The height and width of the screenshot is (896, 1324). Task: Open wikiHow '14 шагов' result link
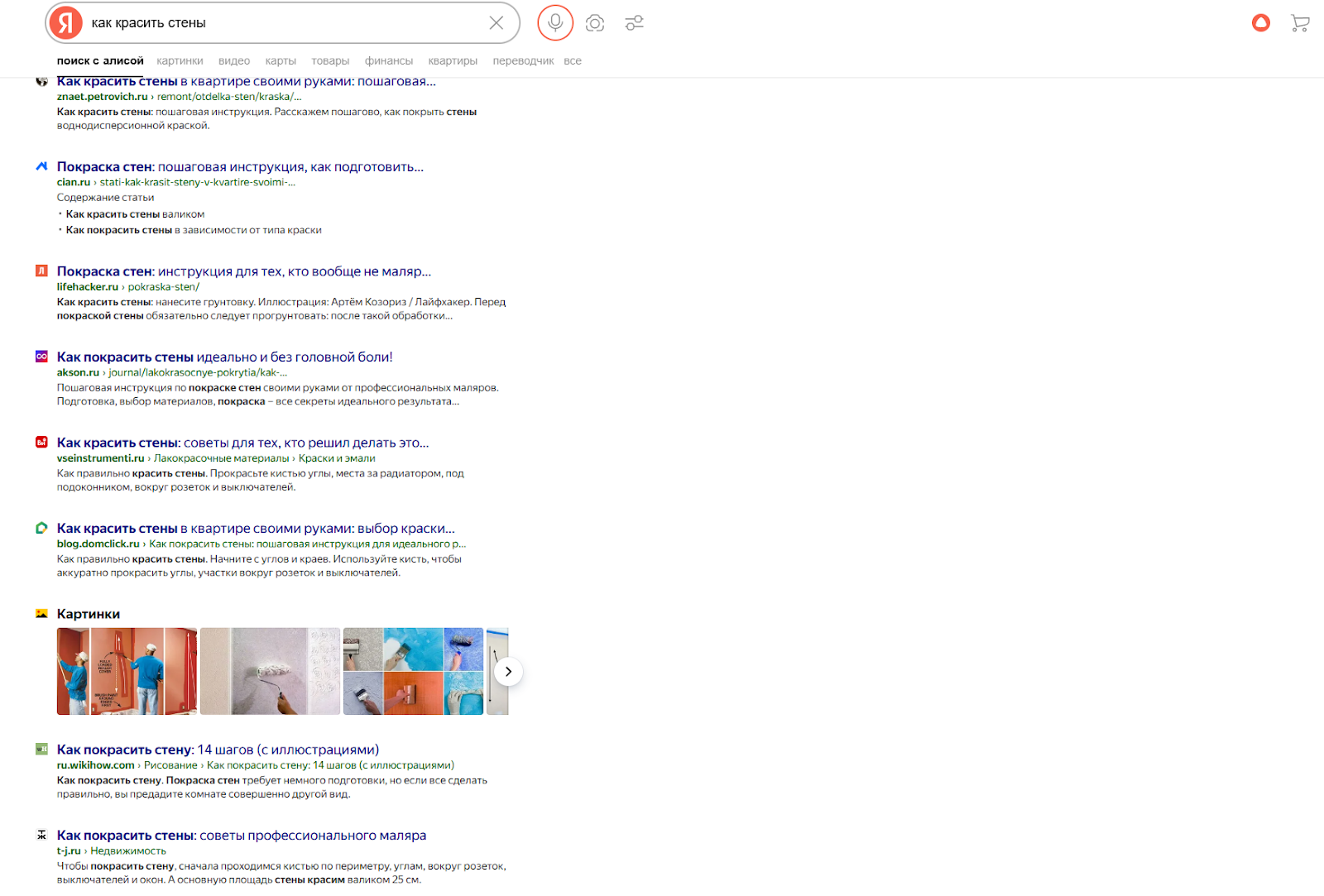point(218,750)
